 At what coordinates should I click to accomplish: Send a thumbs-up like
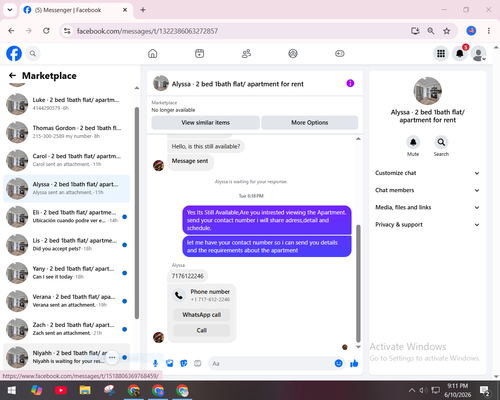click(x=354, y=363)
